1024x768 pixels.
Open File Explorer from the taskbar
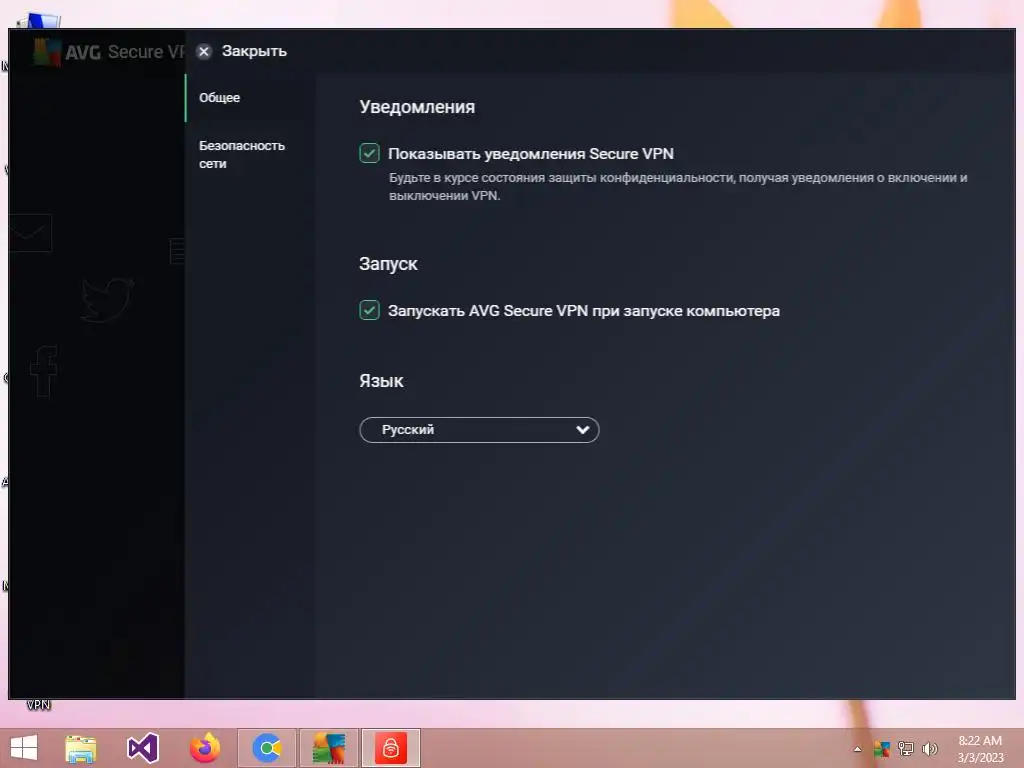[x=81, y=748]
